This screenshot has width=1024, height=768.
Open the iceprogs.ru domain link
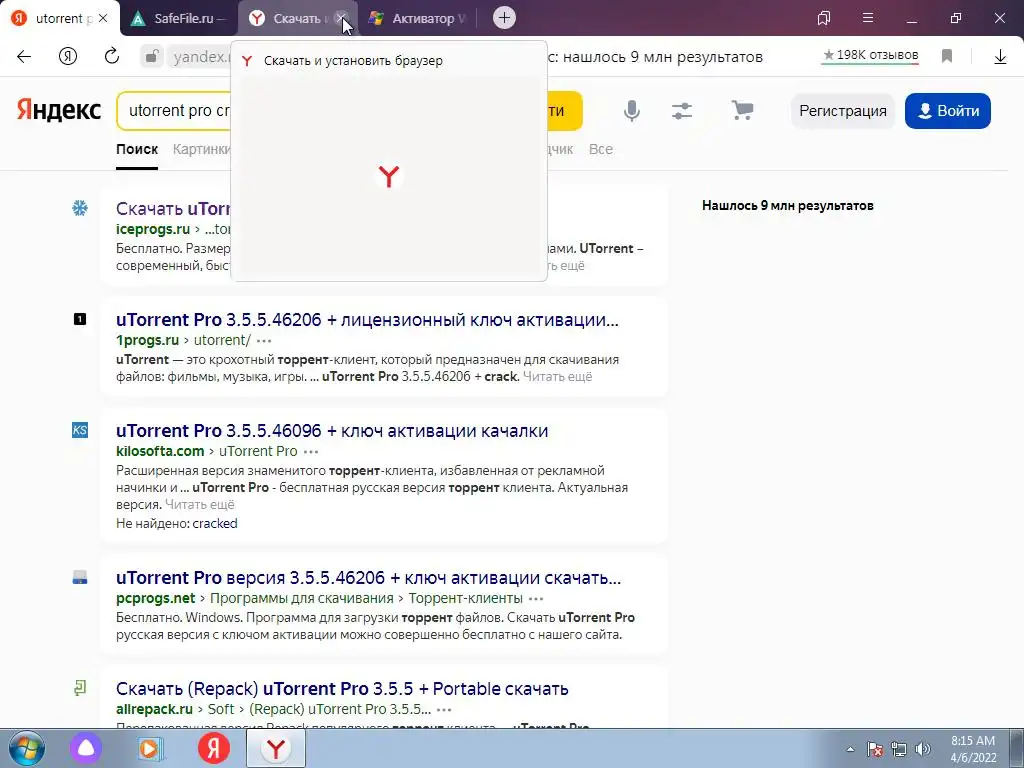(153, 229)
